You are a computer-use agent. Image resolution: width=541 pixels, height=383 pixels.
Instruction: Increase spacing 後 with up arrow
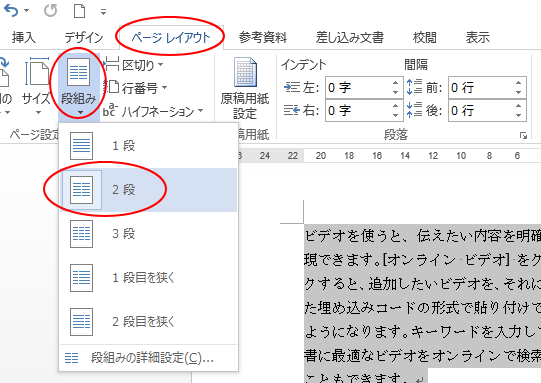519,106
